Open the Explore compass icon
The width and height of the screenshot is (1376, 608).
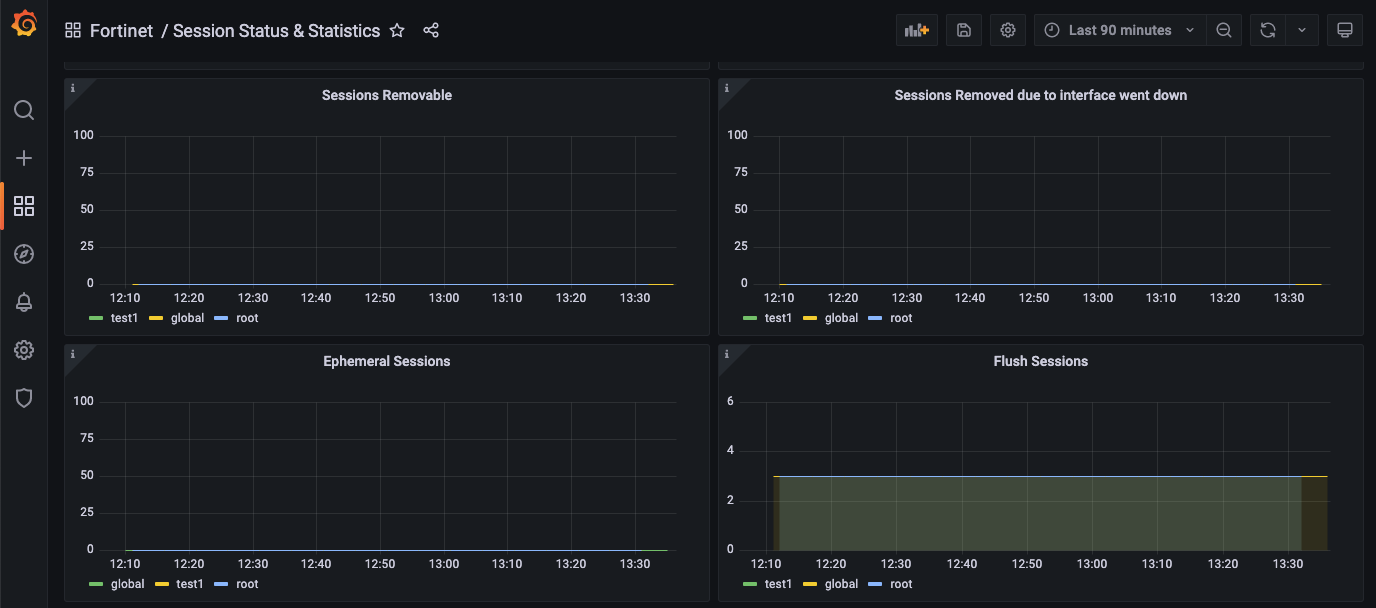point(24,254)
